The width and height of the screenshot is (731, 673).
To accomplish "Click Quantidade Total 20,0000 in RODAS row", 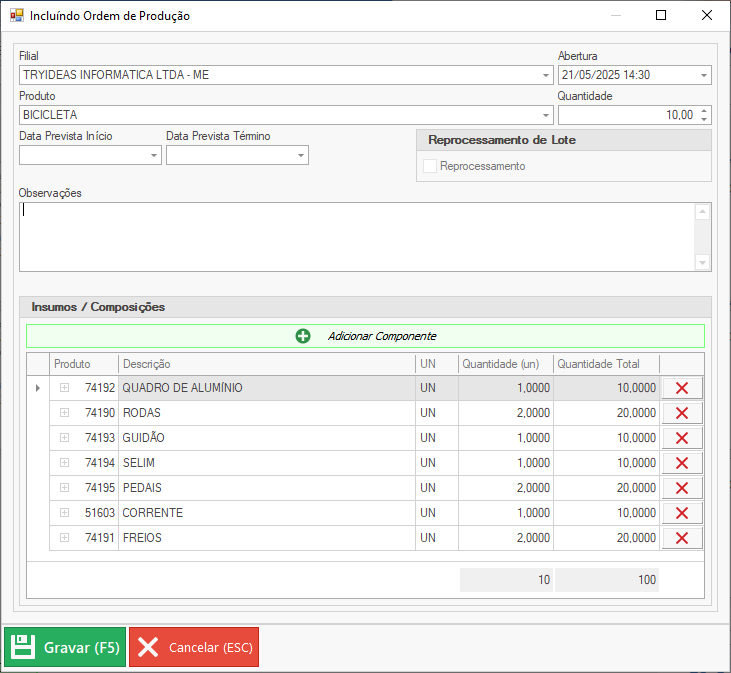I will click(607, 413).
